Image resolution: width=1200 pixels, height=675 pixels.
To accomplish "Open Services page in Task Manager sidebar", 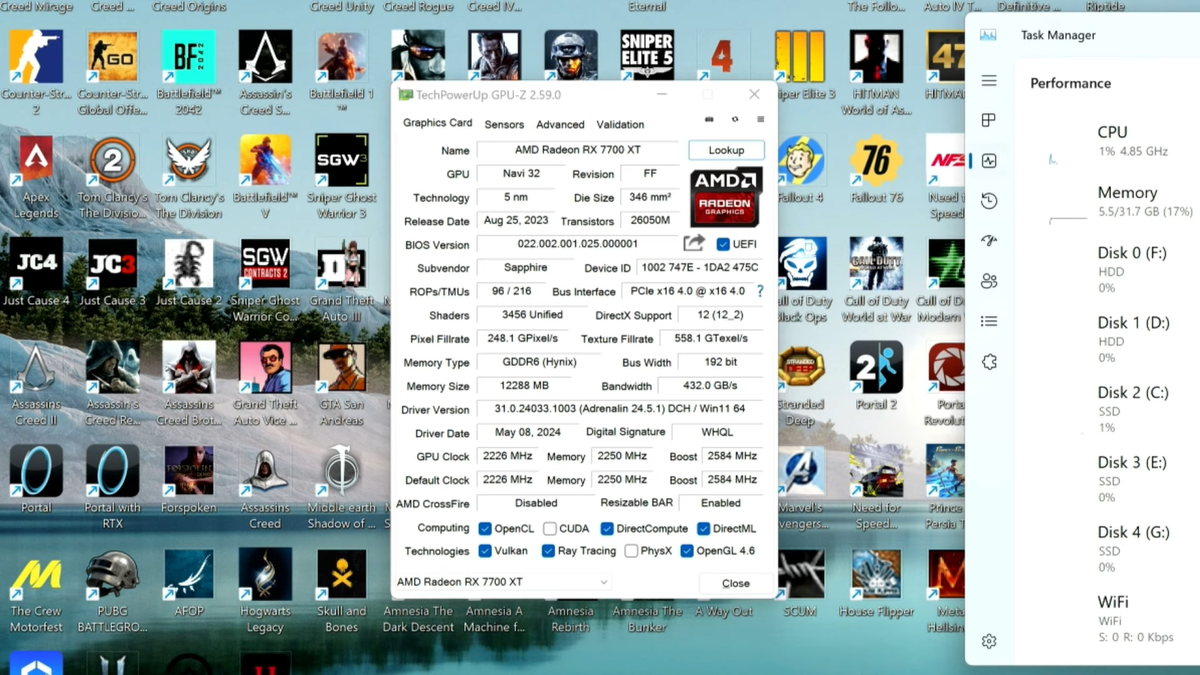I will pos(989,362).
